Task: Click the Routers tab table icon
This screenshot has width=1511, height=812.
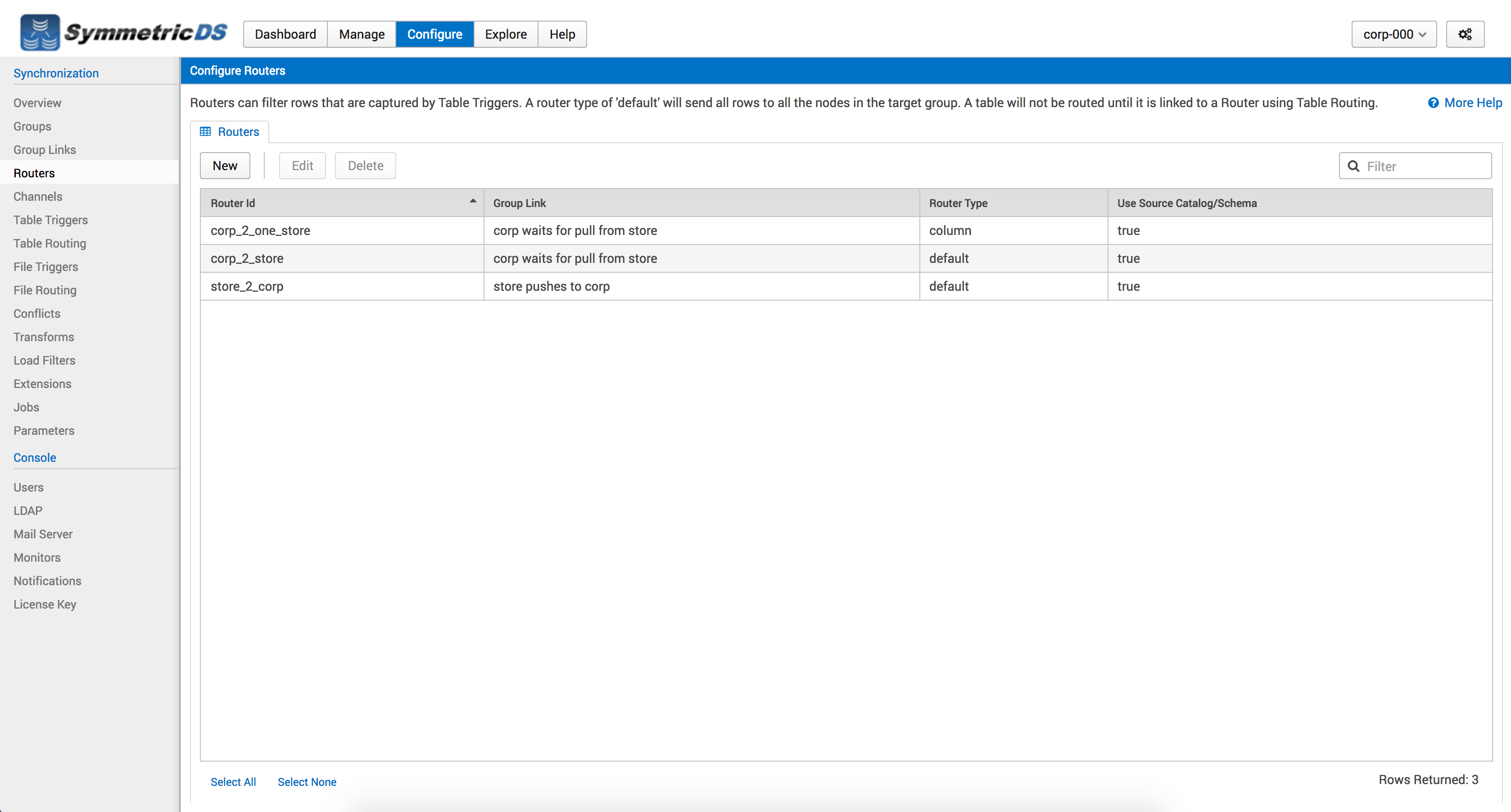Action: (205, 131)
